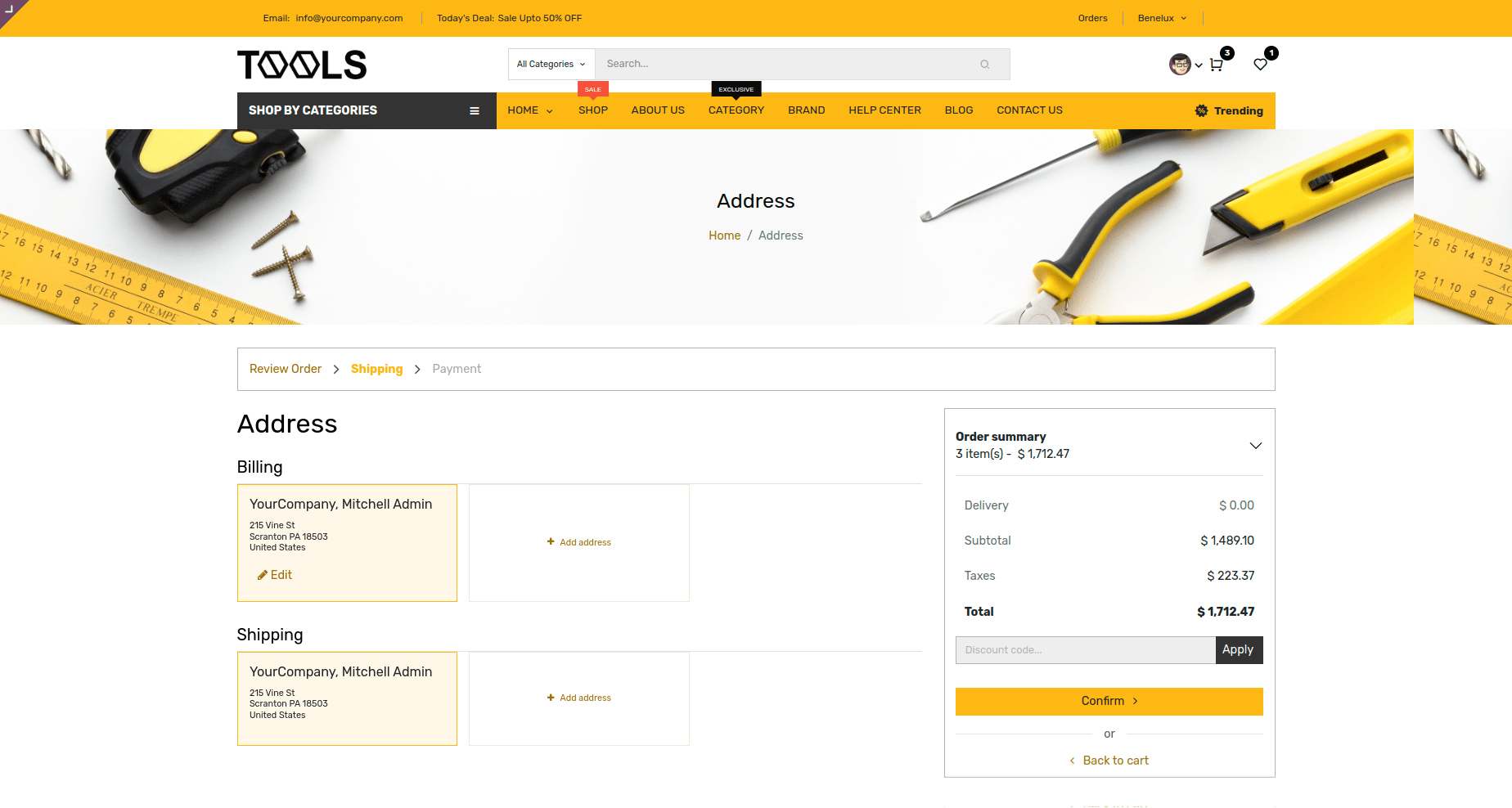Open the CATEGORY menu item

(x=736, y=110)
